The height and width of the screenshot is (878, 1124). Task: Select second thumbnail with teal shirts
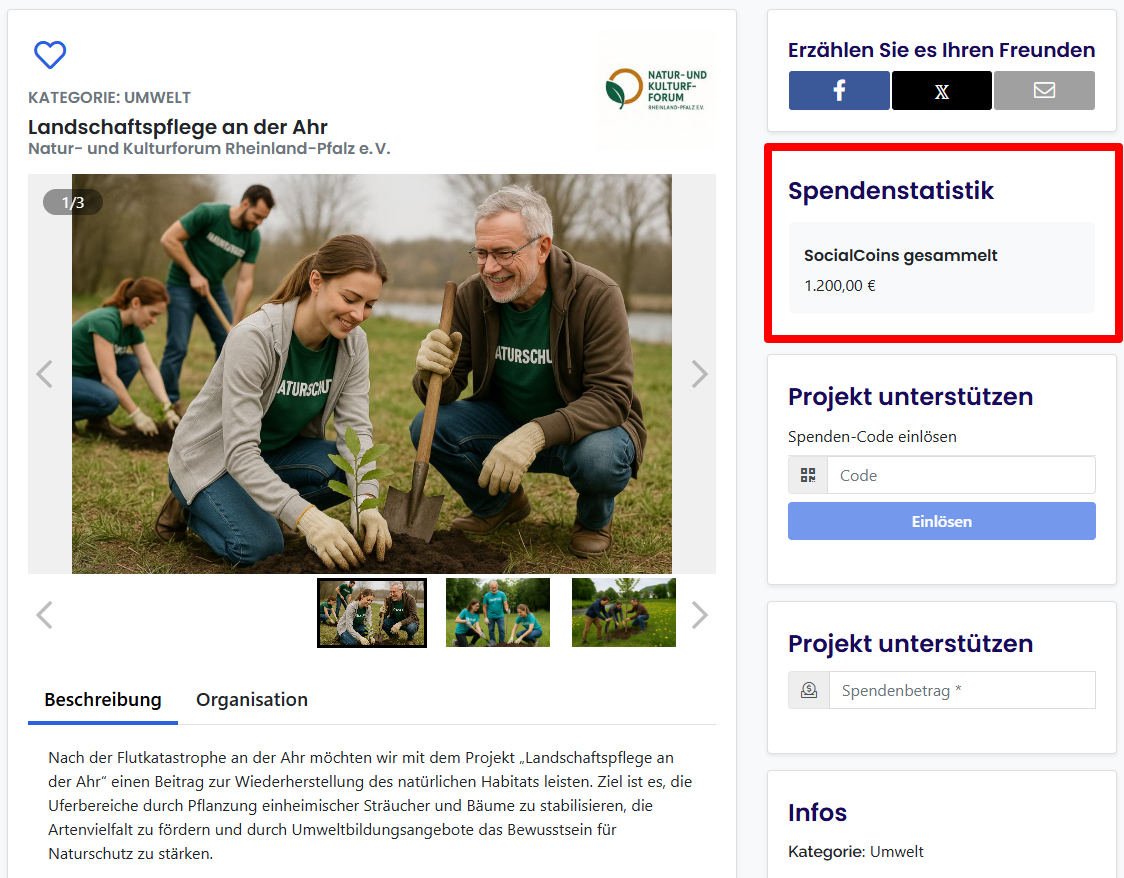click(x=498, y=613)
